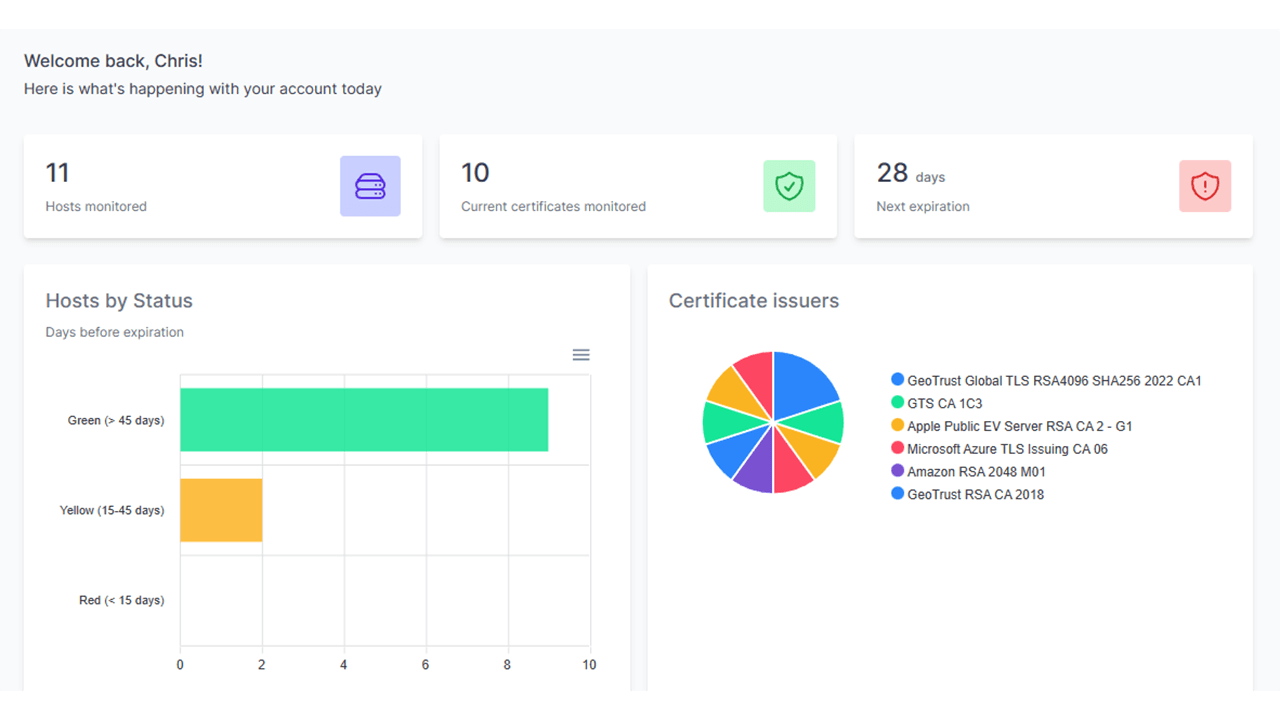Image resolution: width=1280 pixels, height=720 pixels.
Task: Toggle GeoTrust RSA CA 2018 legend dot
Action: click(897, 494)
